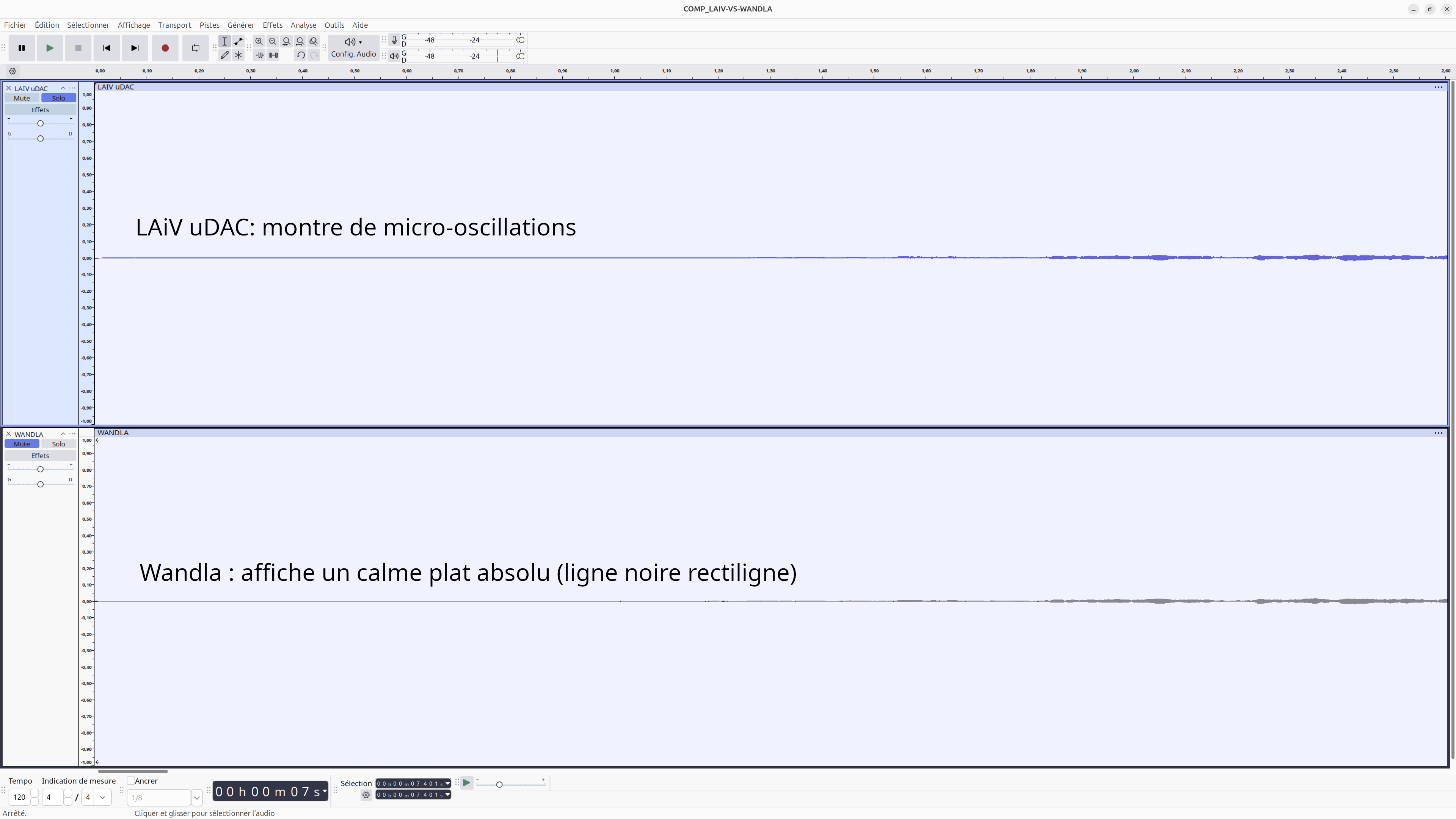This screenshot has height=819, width=1456.
Task: Enable the Ancrer checkbox
Action: point(130,781)
